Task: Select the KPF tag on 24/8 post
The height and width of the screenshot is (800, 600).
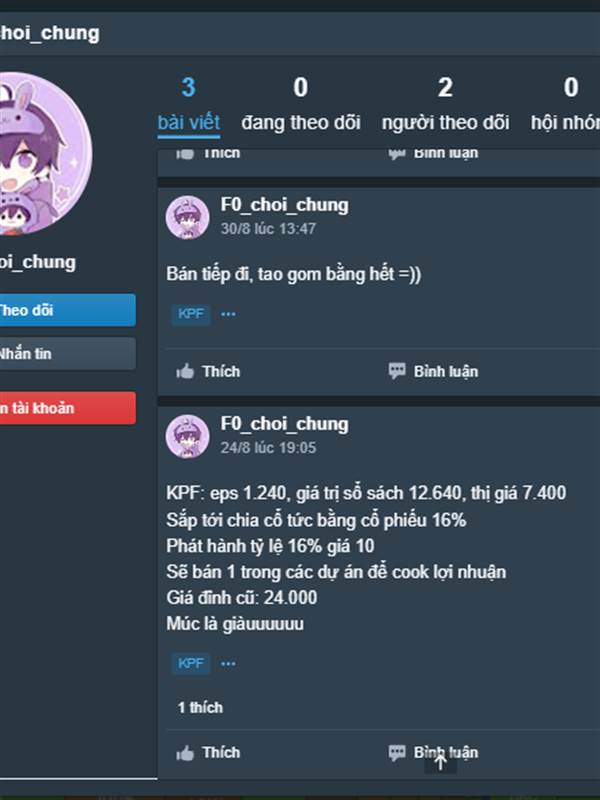Action: 191,664
